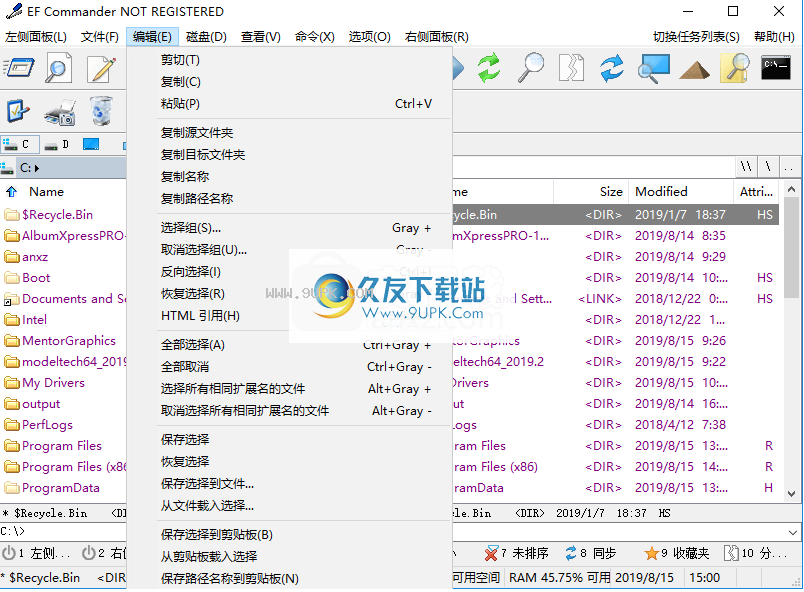Open the command prompt console icon
The height and width of the screenshot is (592, 804).
(776, 67)
